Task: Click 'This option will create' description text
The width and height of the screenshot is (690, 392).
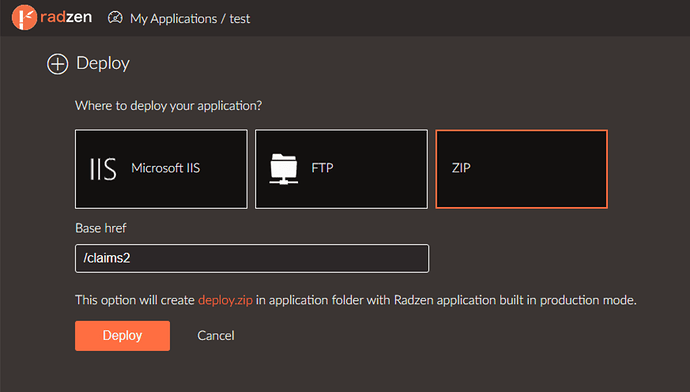Action: 135,300
